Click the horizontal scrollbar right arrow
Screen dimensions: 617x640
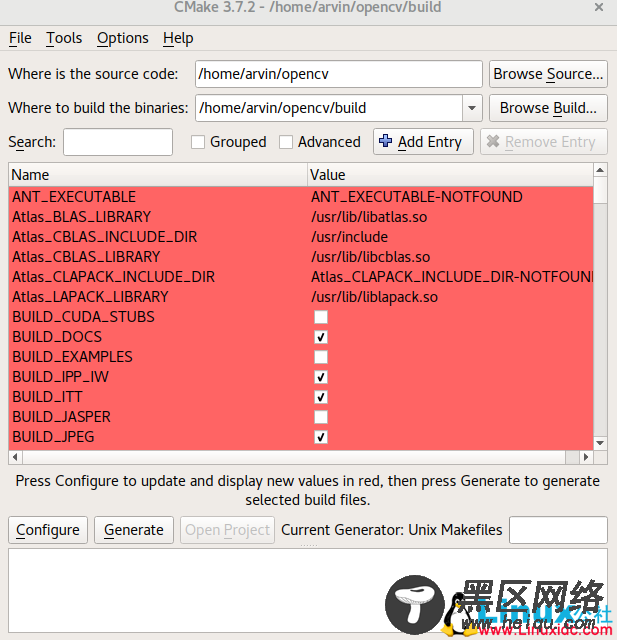tap(586, 457)
